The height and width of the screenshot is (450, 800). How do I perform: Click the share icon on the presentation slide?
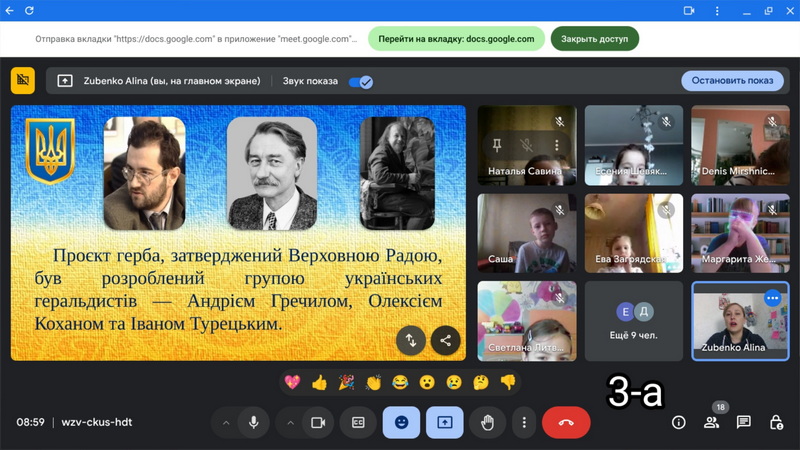(445, 340)
